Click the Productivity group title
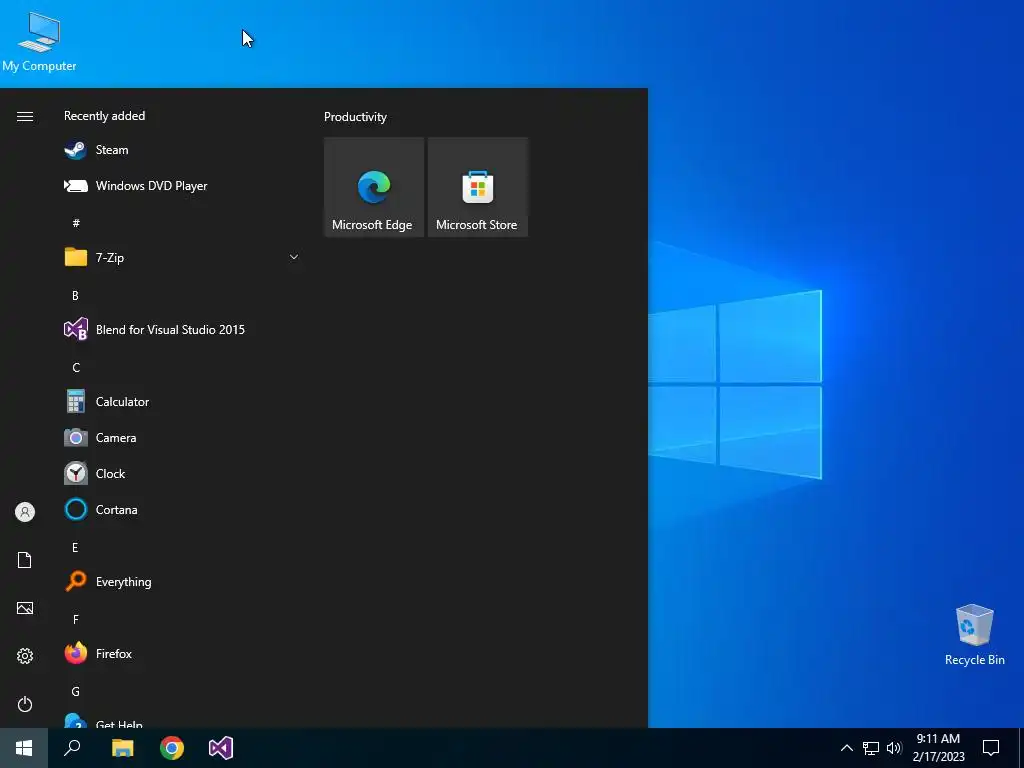Image resolution: width=1024 pixels, height=768 pixels. [355, 117]
